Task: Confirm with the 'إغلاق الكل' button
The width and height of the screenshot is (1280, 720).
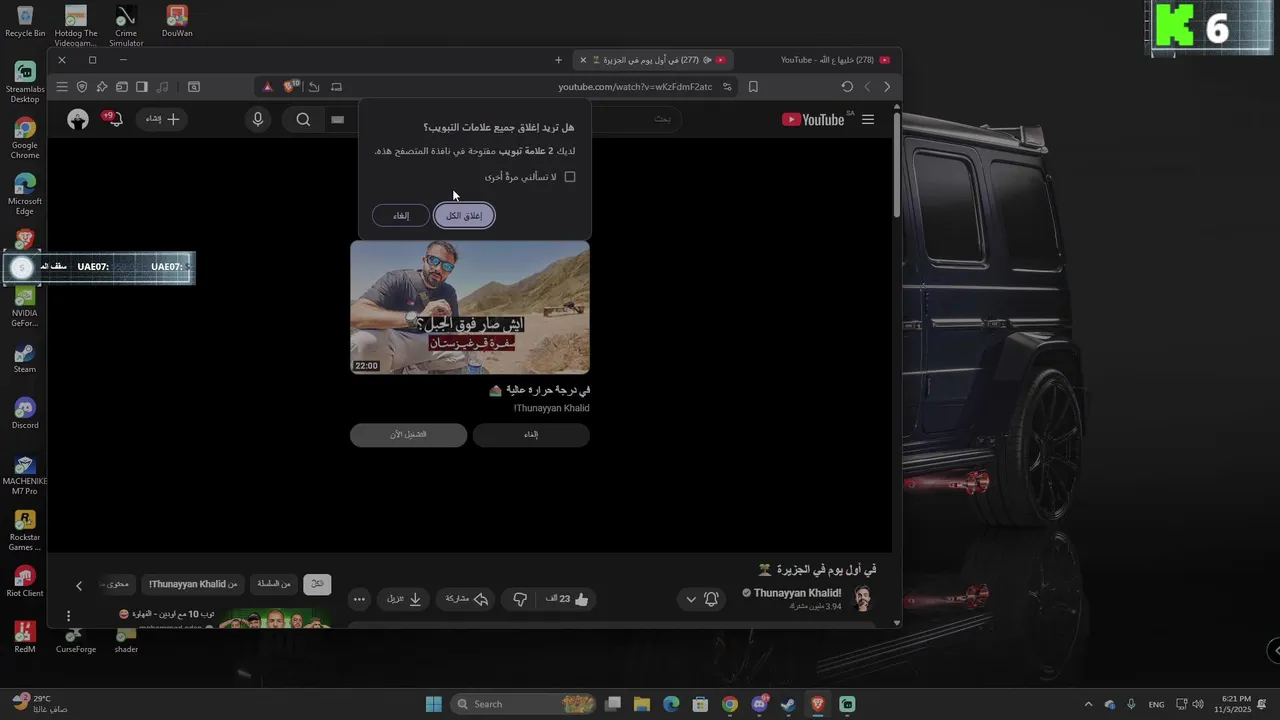Action: pos(464,216)
